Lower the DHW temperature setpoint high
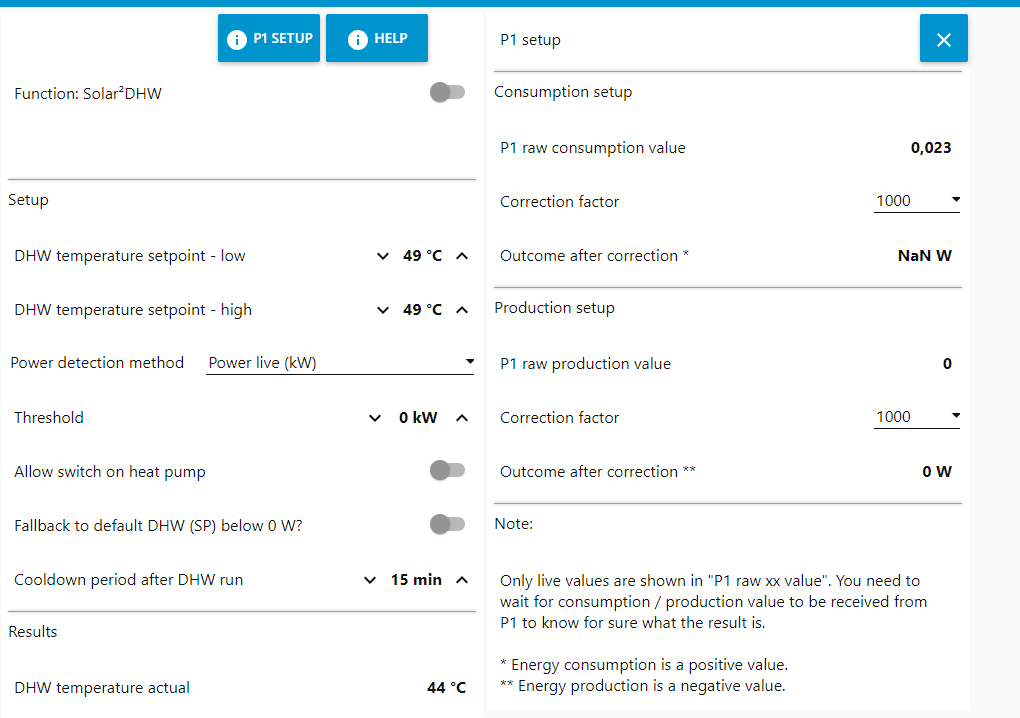The image size is (1020, 718). (x=382, y=310)
